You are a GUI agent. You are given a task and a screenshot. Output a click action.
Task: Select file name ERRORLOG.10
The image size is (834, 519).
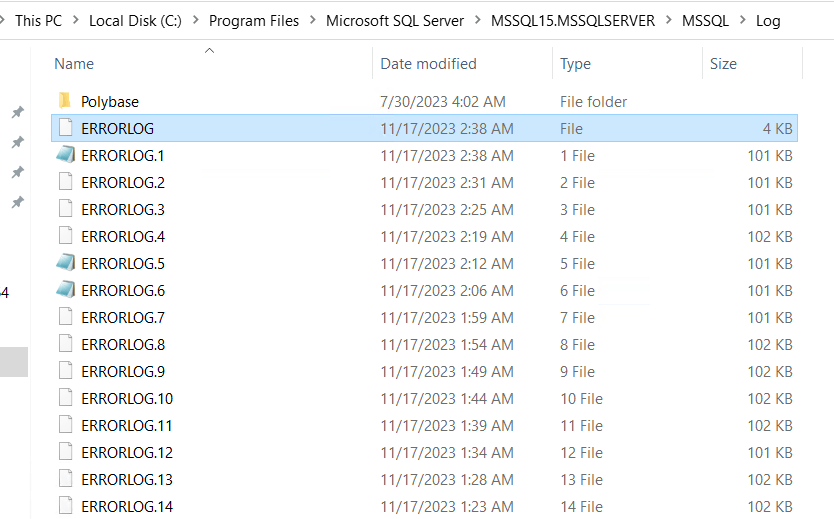127,399
